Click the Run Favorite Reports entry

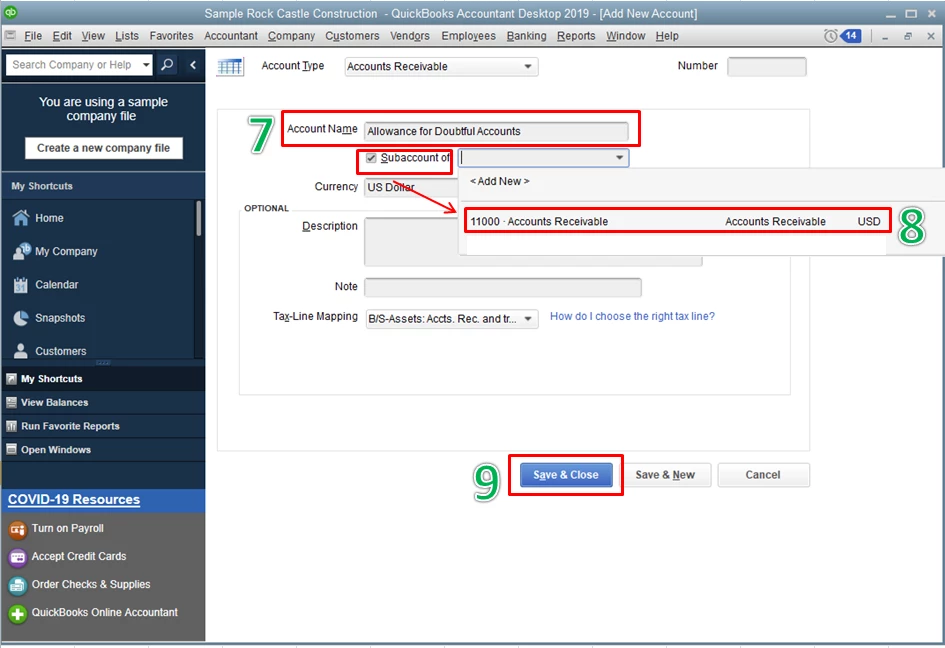(x=70, y=426)
